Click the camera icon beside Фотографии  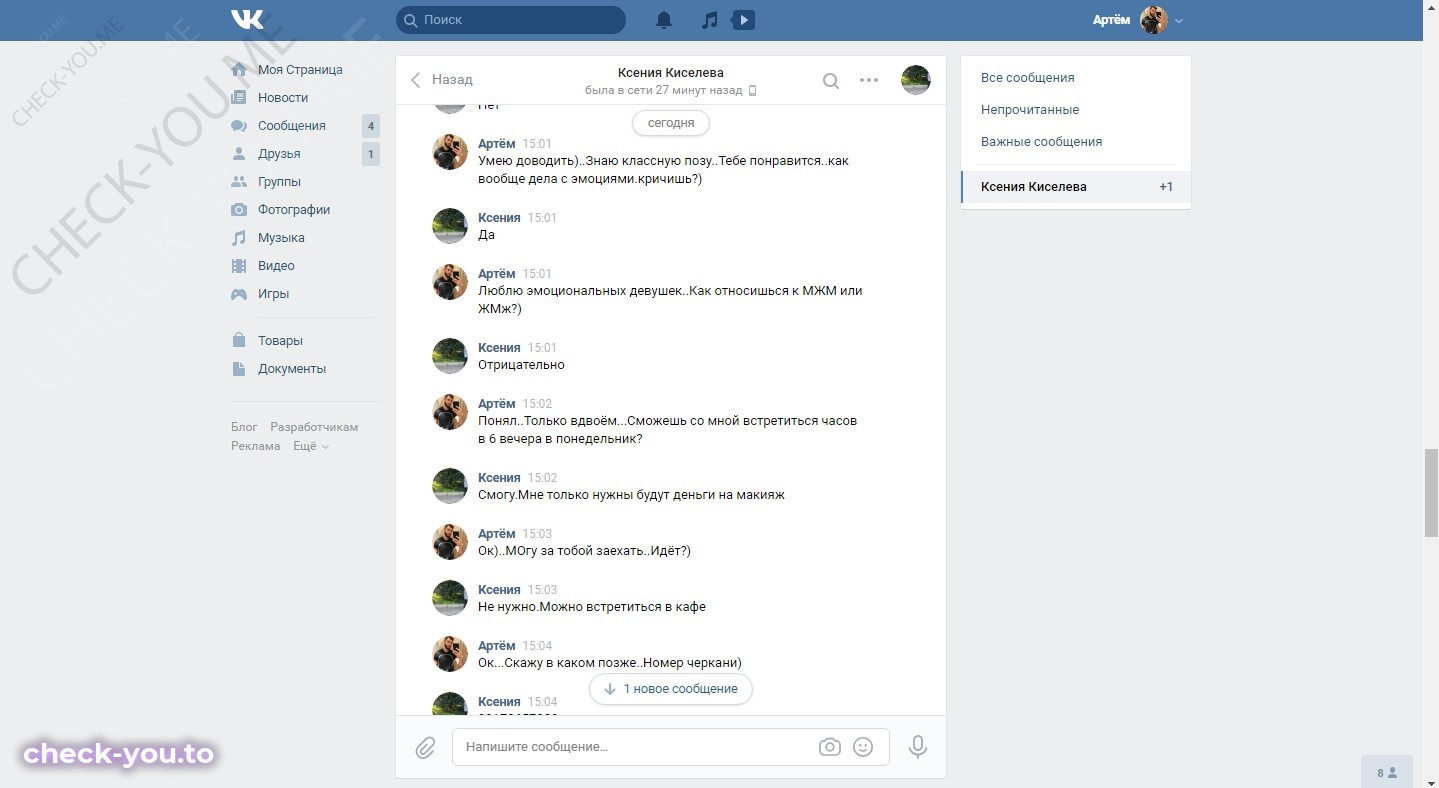click(239, 210)
